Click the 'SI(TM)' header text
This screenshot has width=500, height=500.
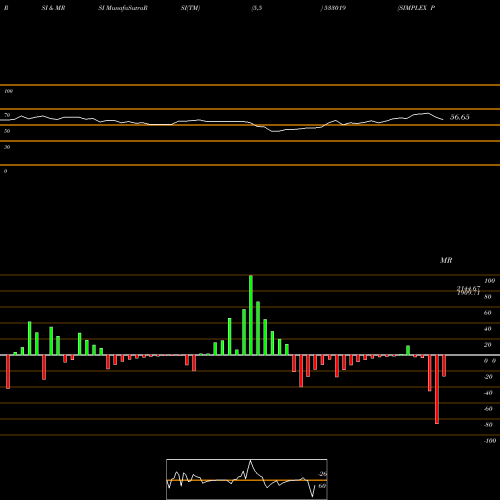(190, 8)
